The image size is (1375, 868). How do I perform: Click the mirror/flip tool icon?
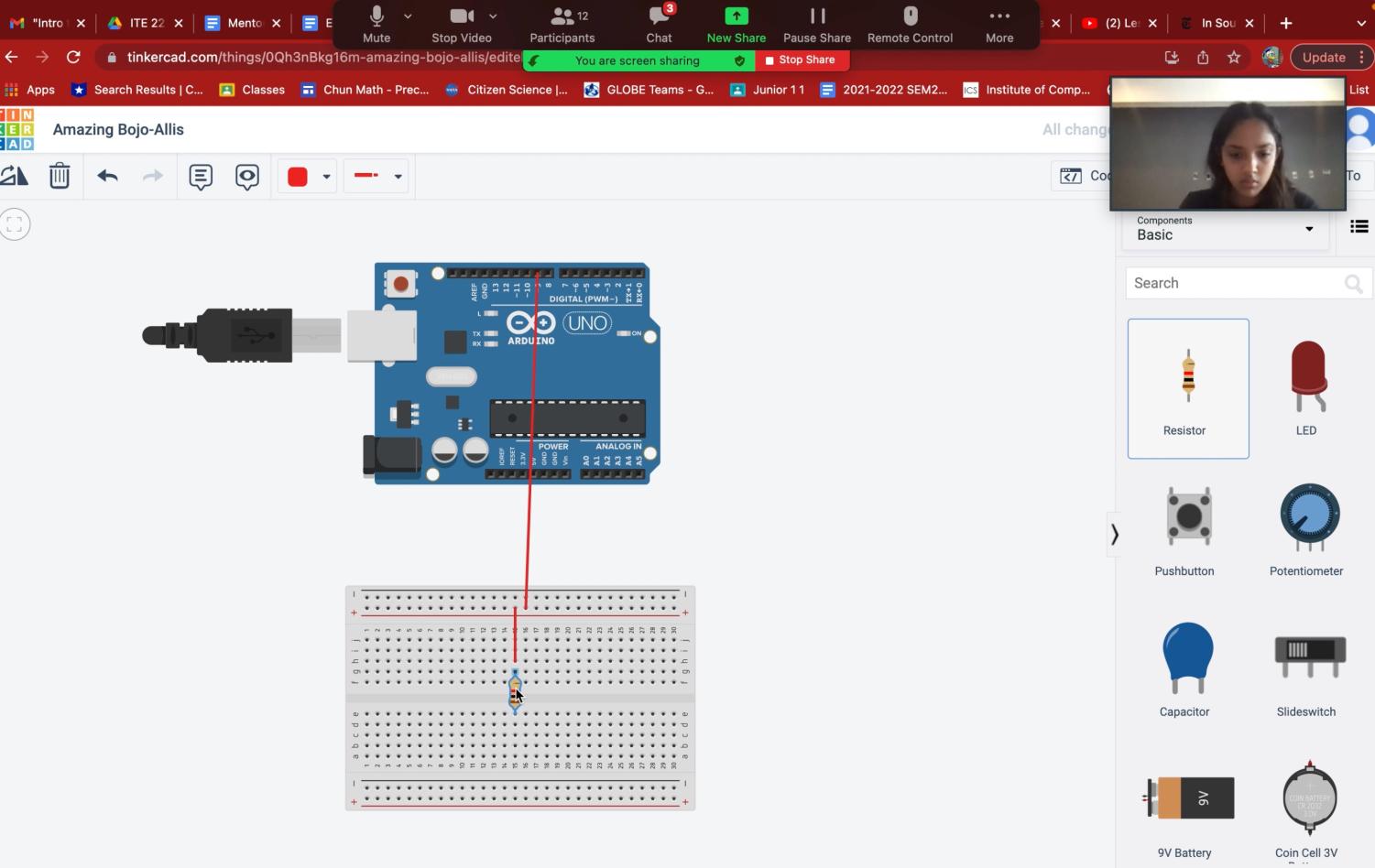pos(15,176)
